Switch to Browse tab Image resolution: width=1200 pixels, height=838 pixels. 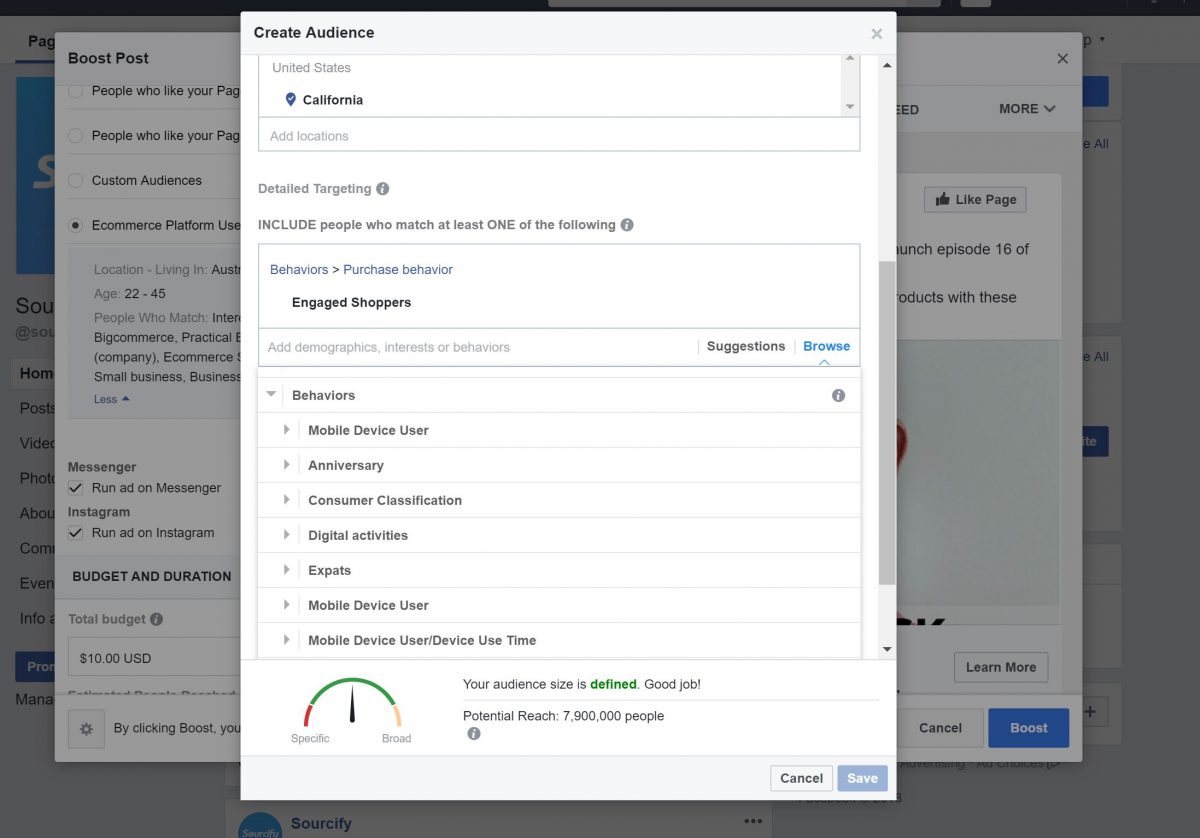[826, 346]
